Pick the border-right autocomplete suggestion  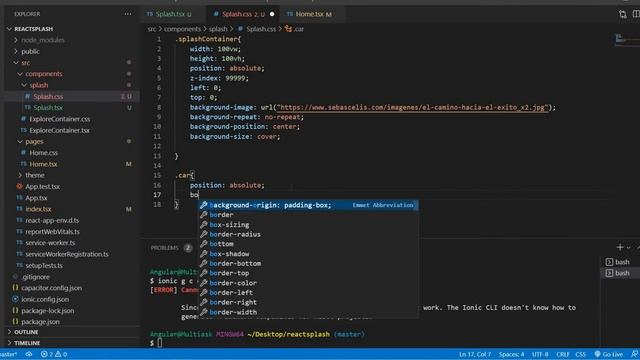click(x=308, y=302)
